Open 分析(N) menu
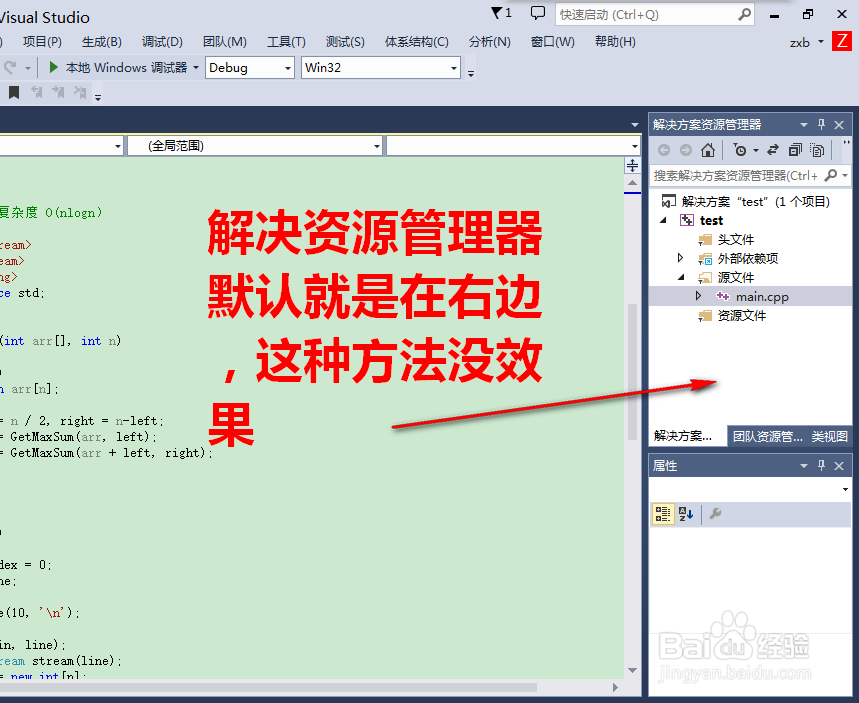This screenshot has width=859, height=703. (490, 42)
